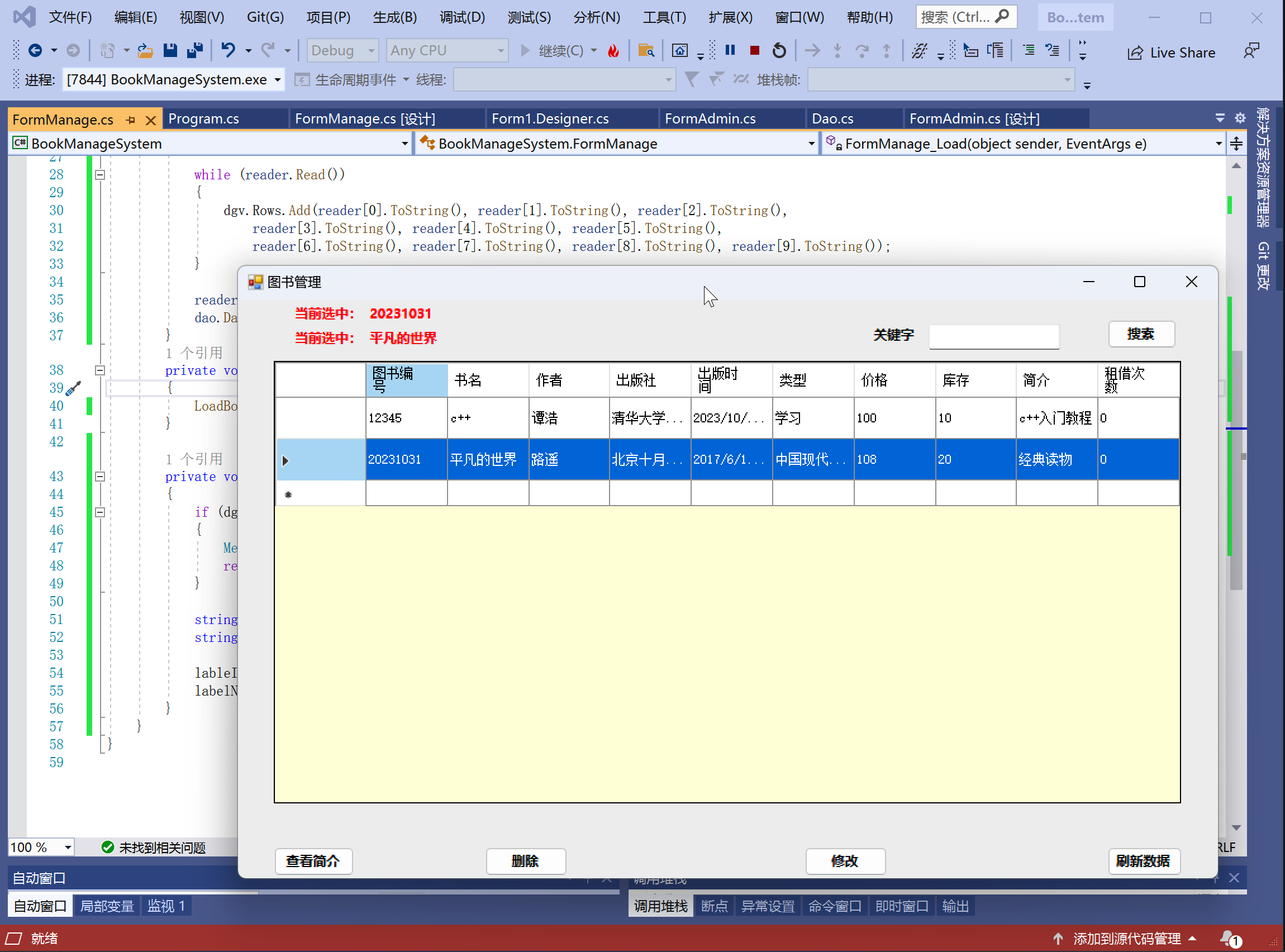Pause debugging with the Break All icon
The image size is (1285, 952).
(730, 51)
